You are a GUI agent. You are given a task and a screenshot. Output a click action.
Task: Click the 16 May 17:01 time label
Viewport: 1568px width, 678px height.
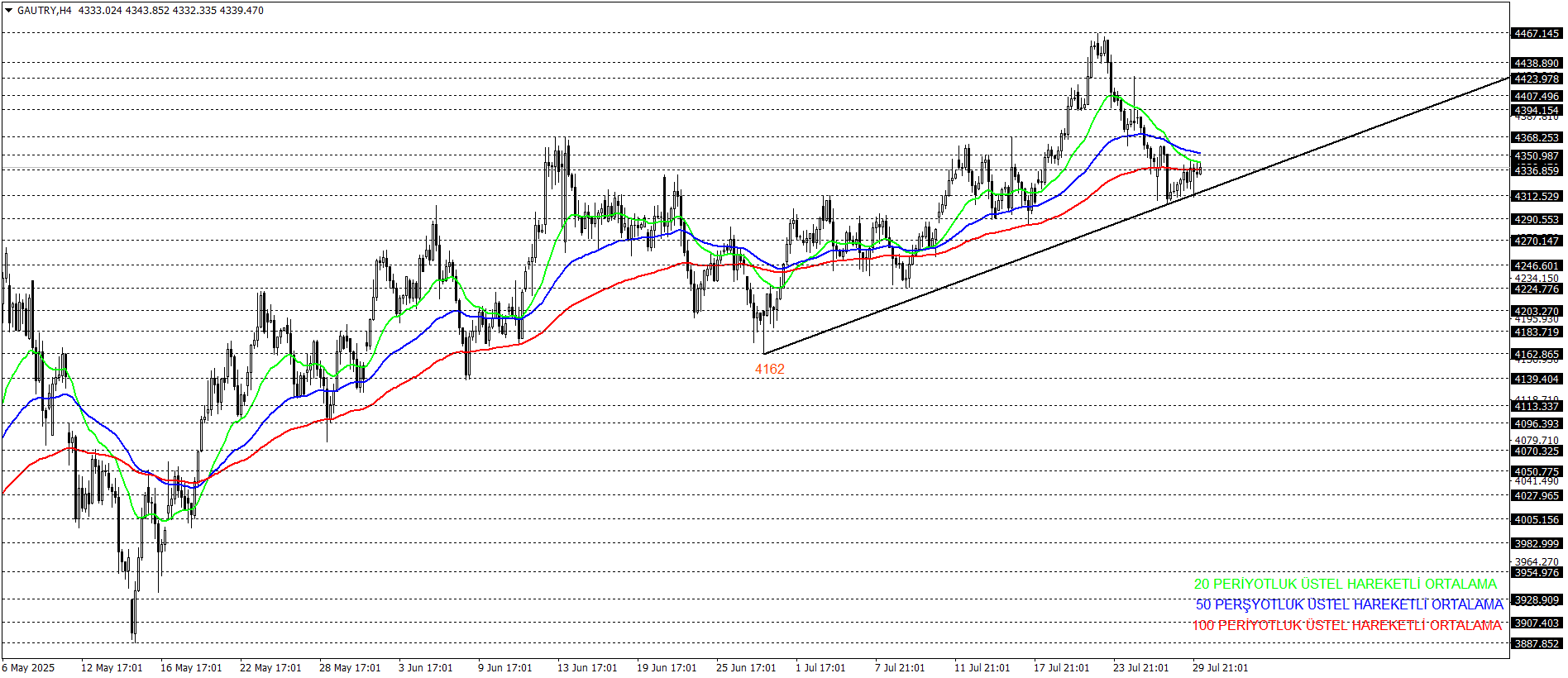(x=191, y=668)
